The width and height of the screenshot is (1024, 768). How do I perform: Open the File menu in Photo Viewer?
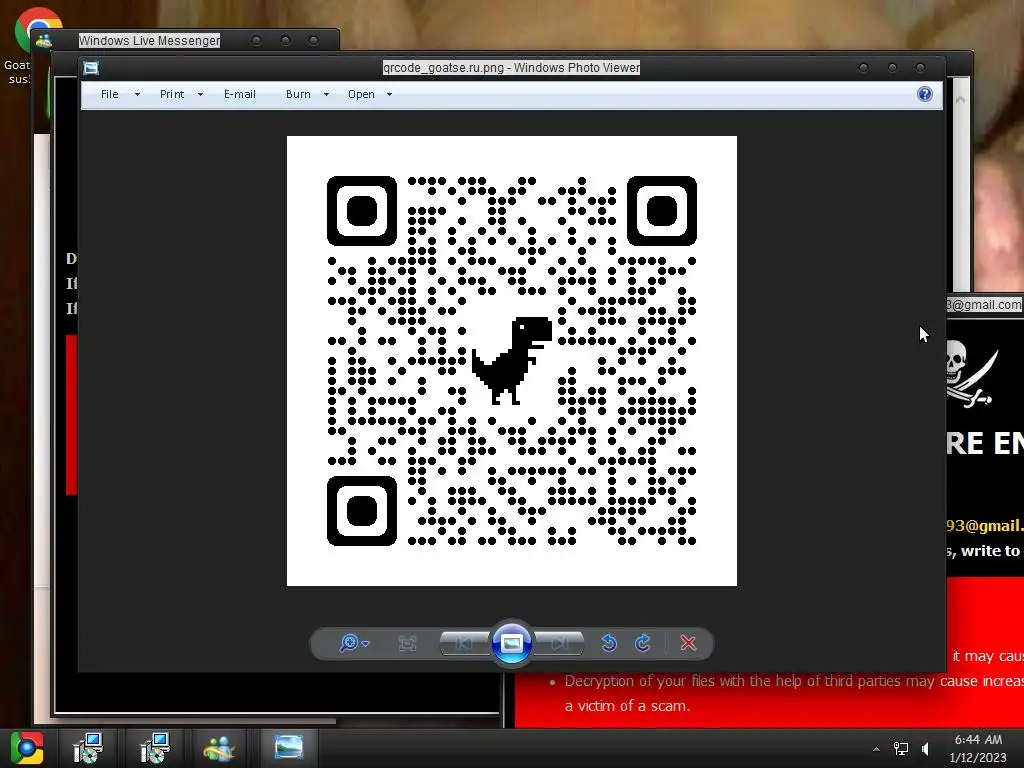pyautogui.click(x=109, y=94)
